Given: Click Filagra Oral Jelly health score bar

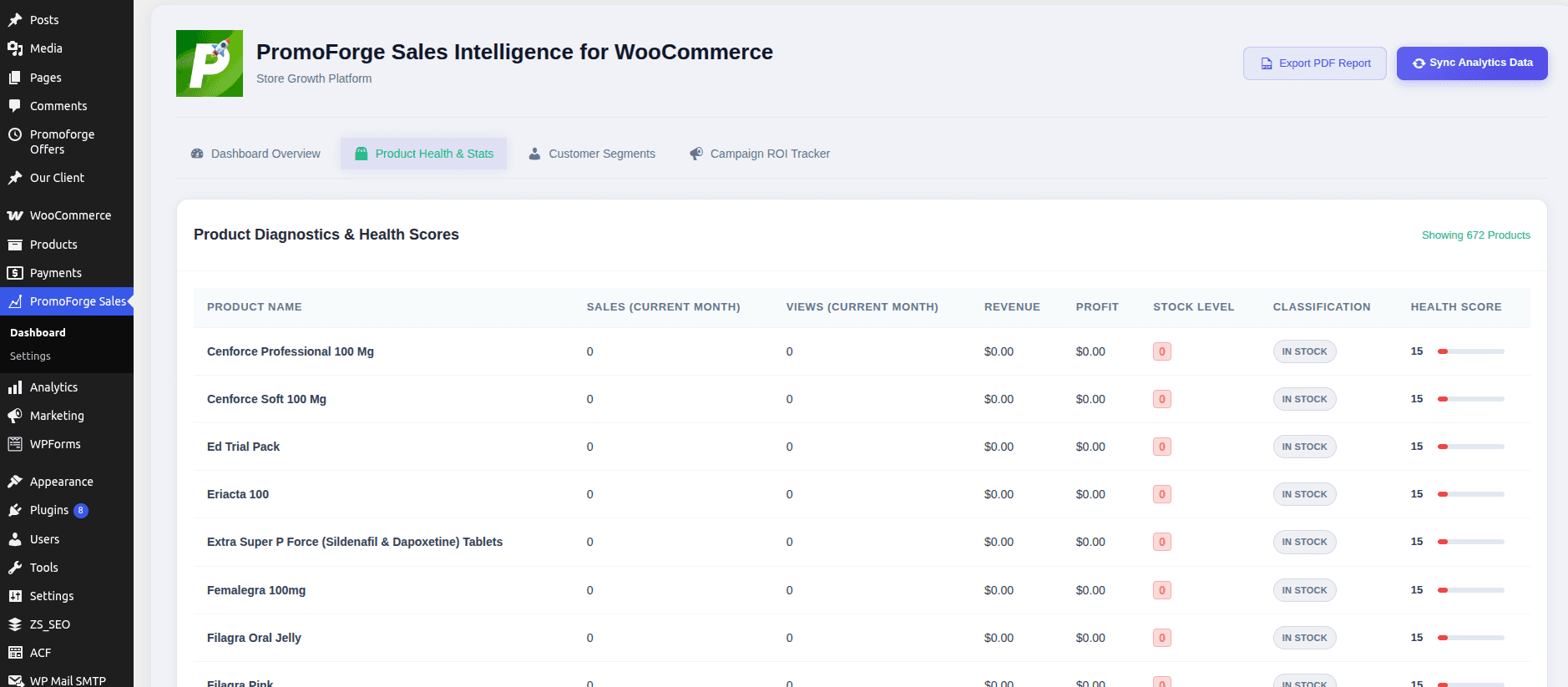Looking at the screenshot, I should [1471, 638].
